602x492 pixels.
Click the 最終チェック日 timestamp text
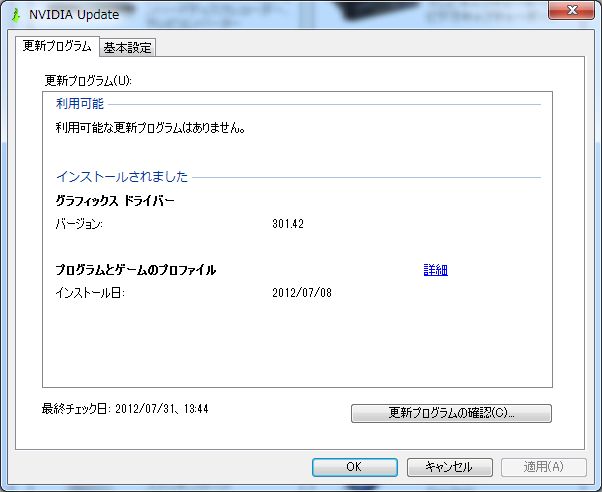[x=125, y=409]
